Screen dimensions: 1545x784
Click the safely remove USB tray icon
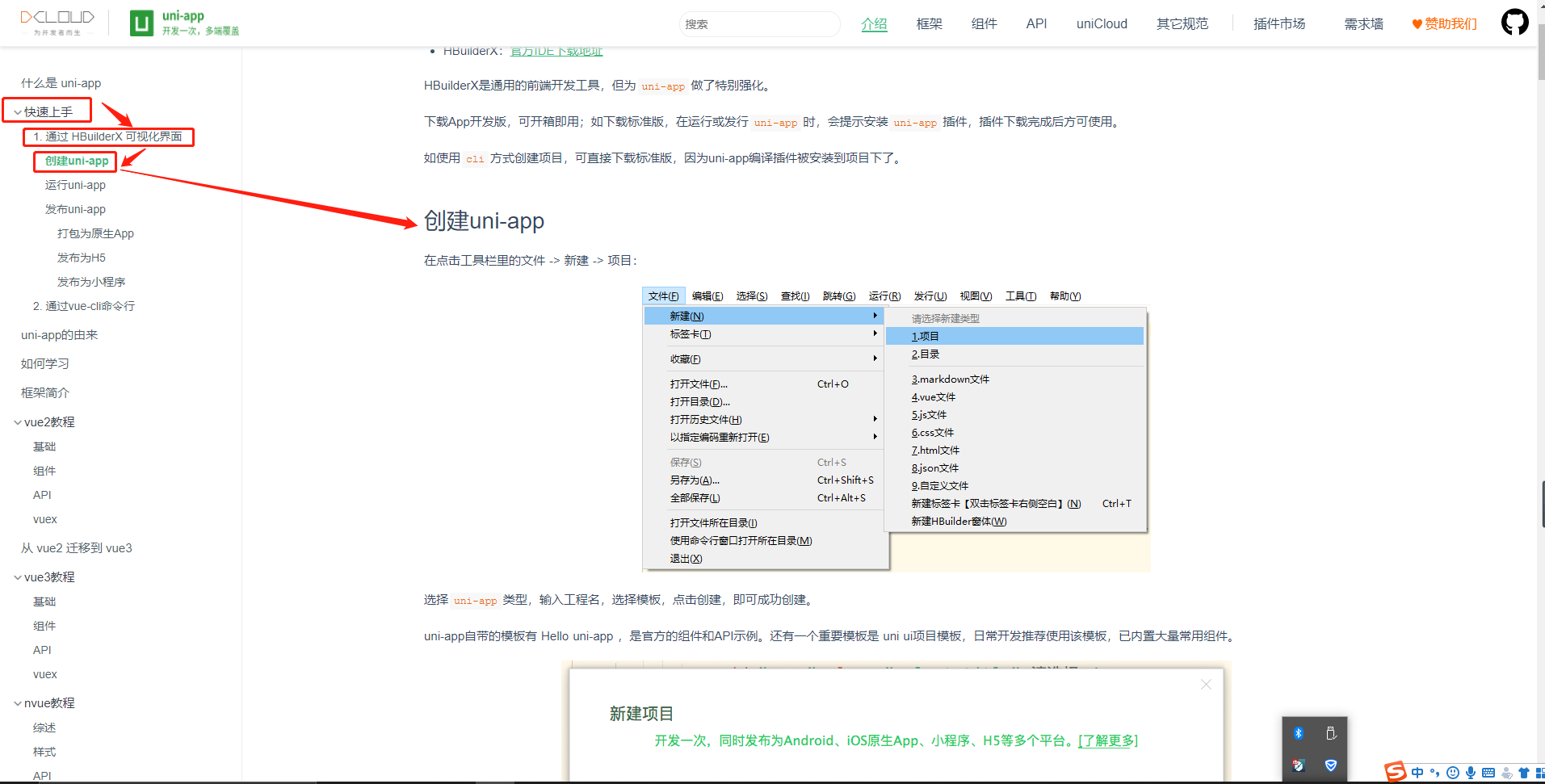tap(1331, 733)
